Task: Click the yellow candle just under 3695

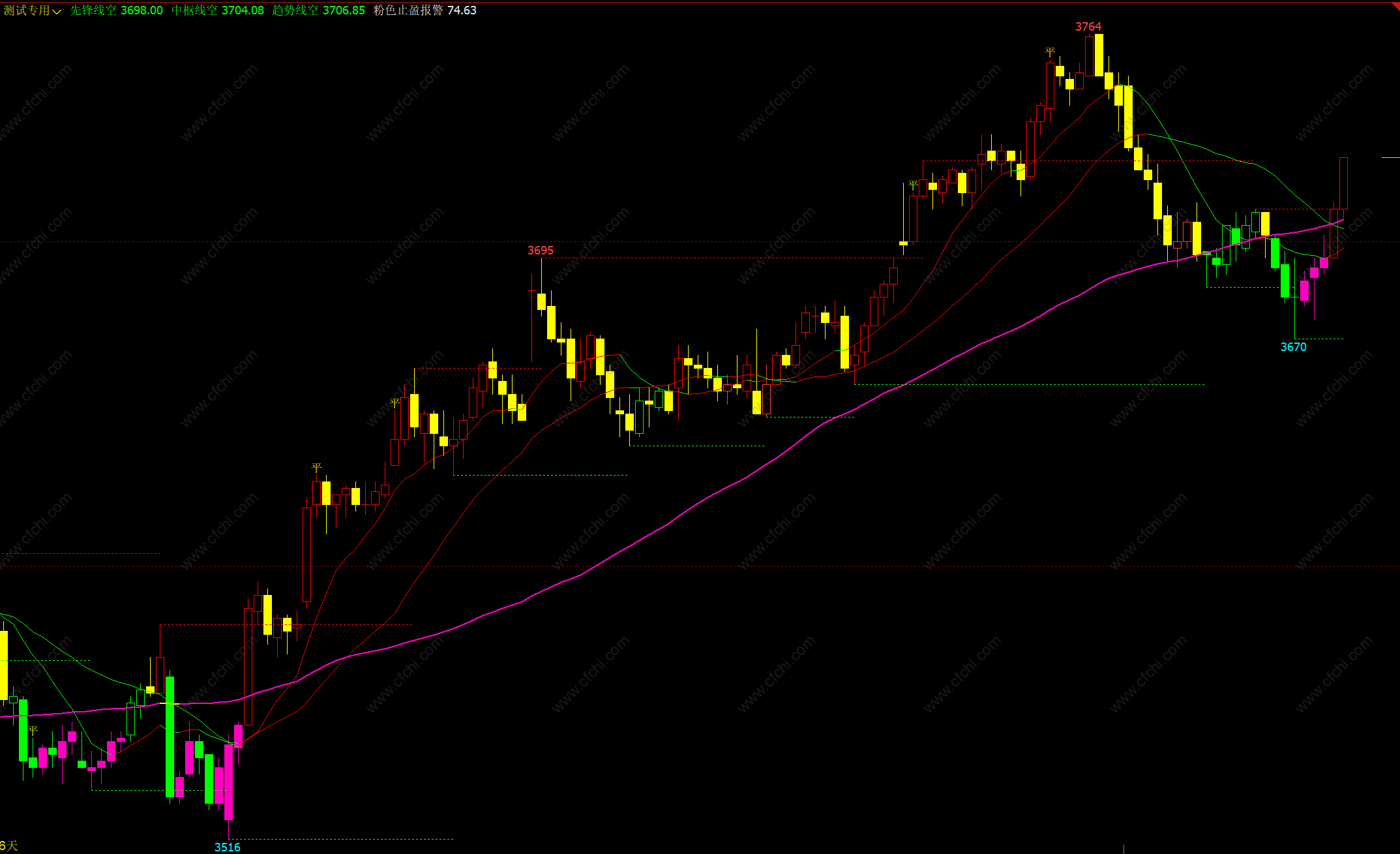Action: pyautogui.click(x=541, y=301)
